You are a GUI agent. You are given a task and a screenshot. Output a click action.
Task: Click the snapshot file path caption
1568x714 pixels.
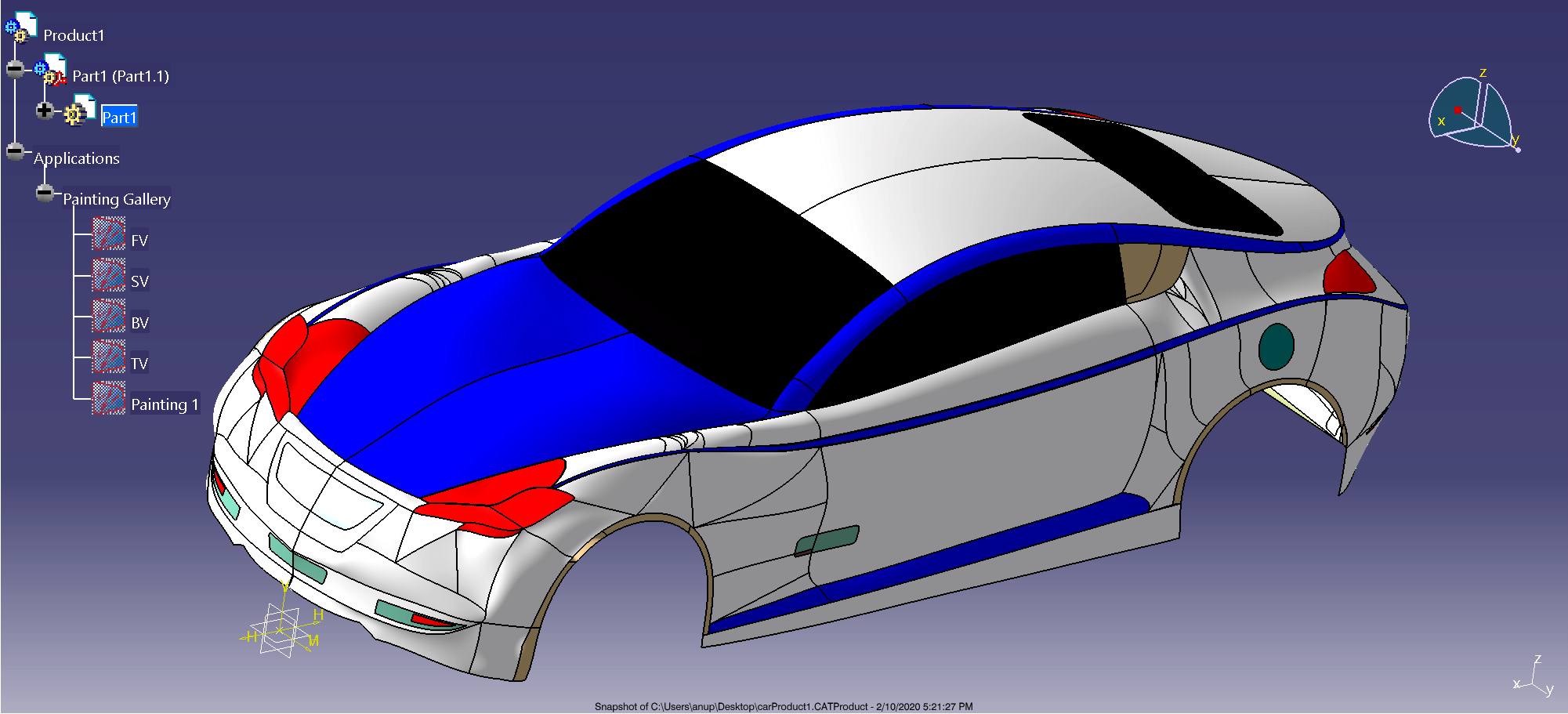tap(784, 706)
